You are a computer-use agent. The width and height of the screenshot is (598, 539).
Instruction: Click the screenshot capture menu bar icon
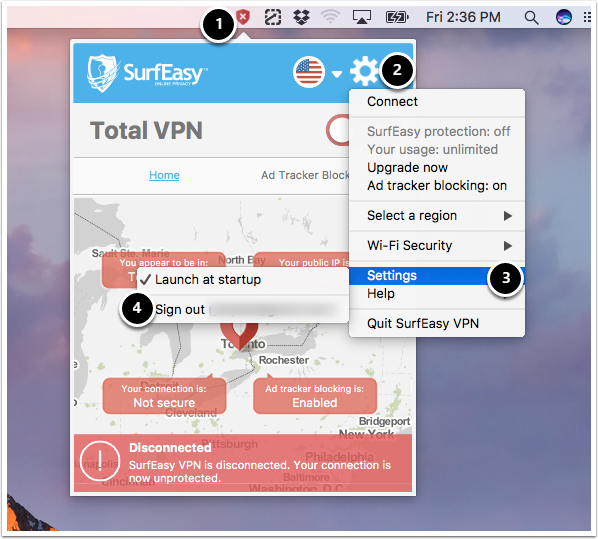[273, 17]
